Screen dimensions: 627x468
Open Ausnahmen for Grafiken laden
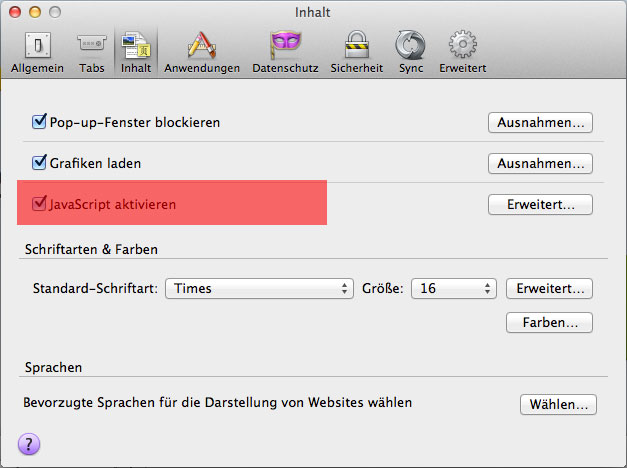tap(540, 163)
